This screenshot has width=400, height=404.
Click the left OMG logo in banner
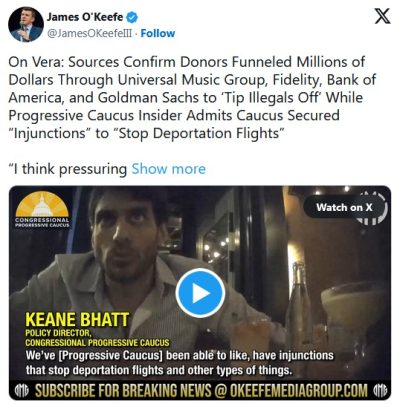pos(22,390)
